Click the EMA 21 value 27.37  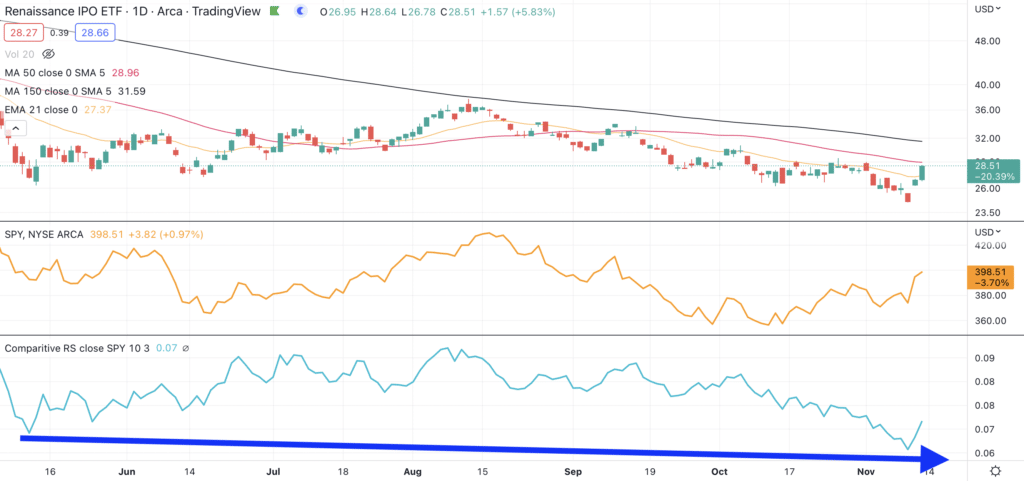click(x=97, y=110)
